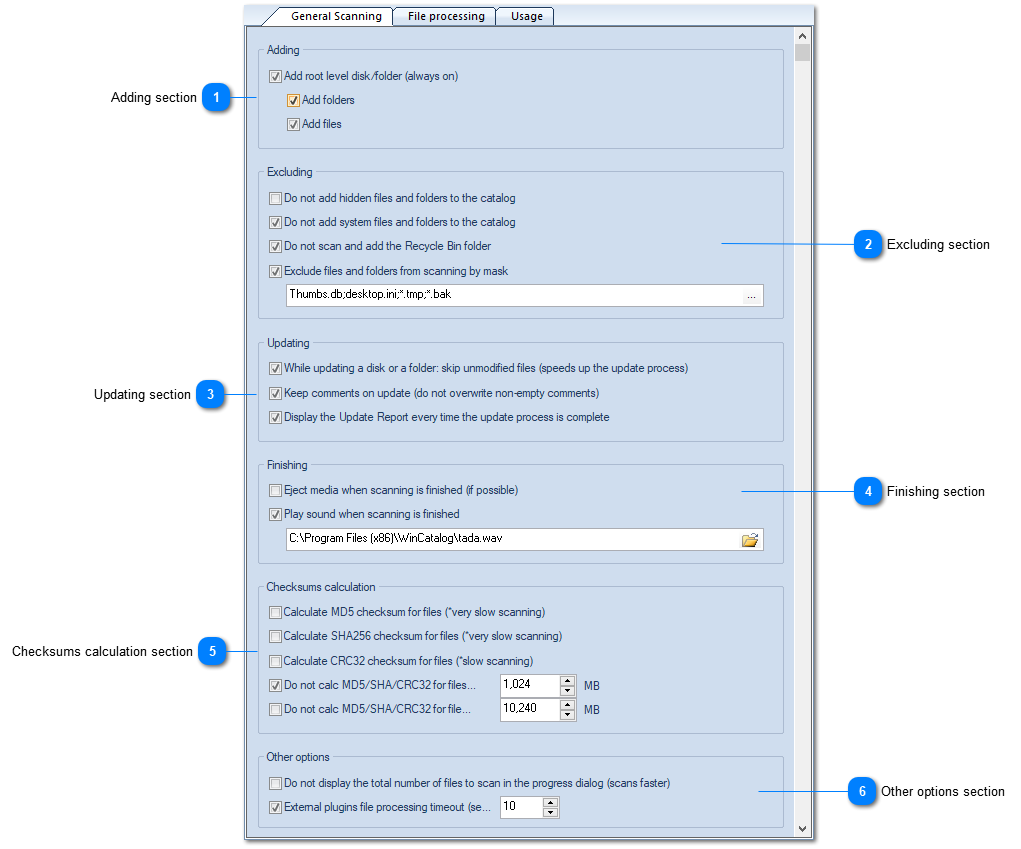This screenshot has width=1021, height=849.
Task: Click callout marker number 5
Action: (212, 652)
